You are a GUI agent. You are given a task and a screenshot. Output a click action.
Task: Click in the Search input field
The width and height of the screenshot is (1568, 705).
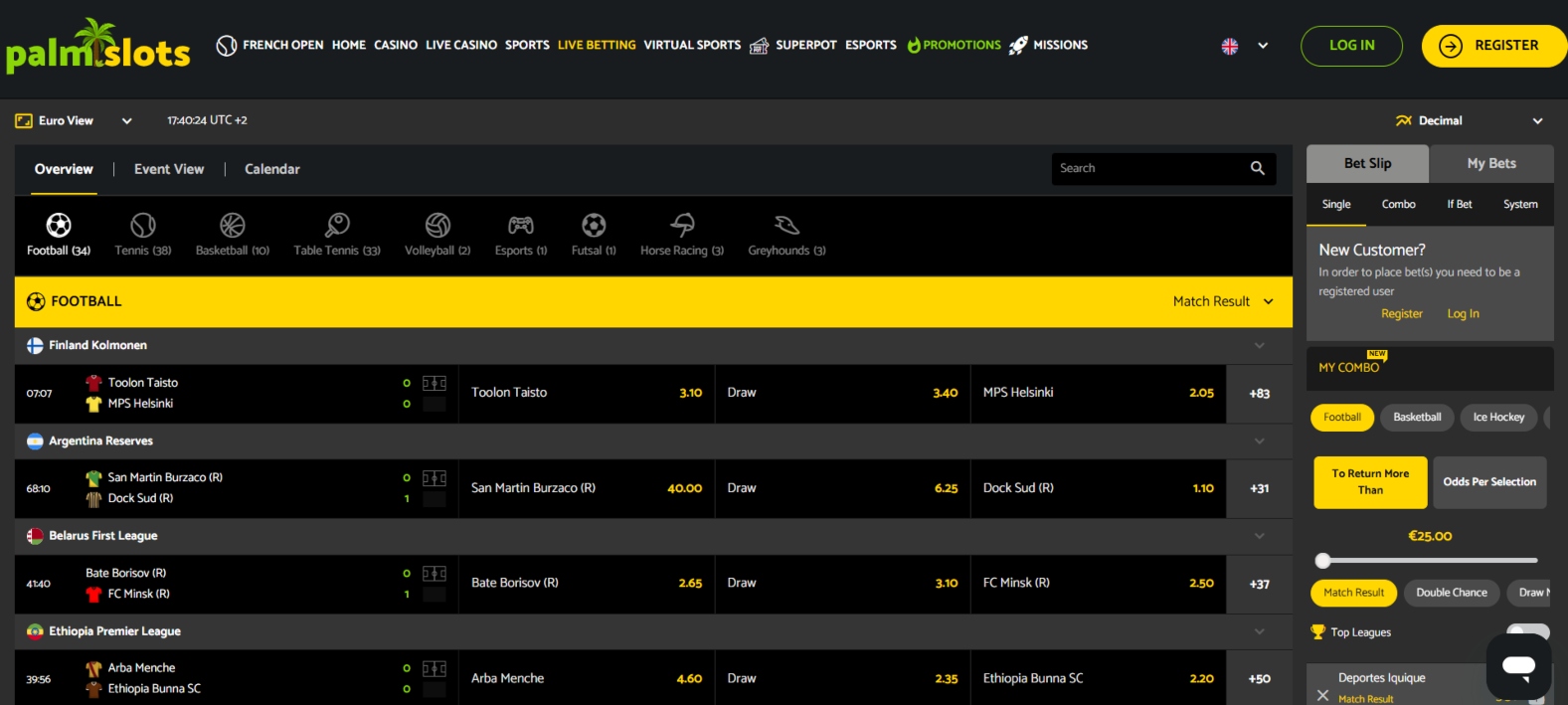click(1148, 168)
